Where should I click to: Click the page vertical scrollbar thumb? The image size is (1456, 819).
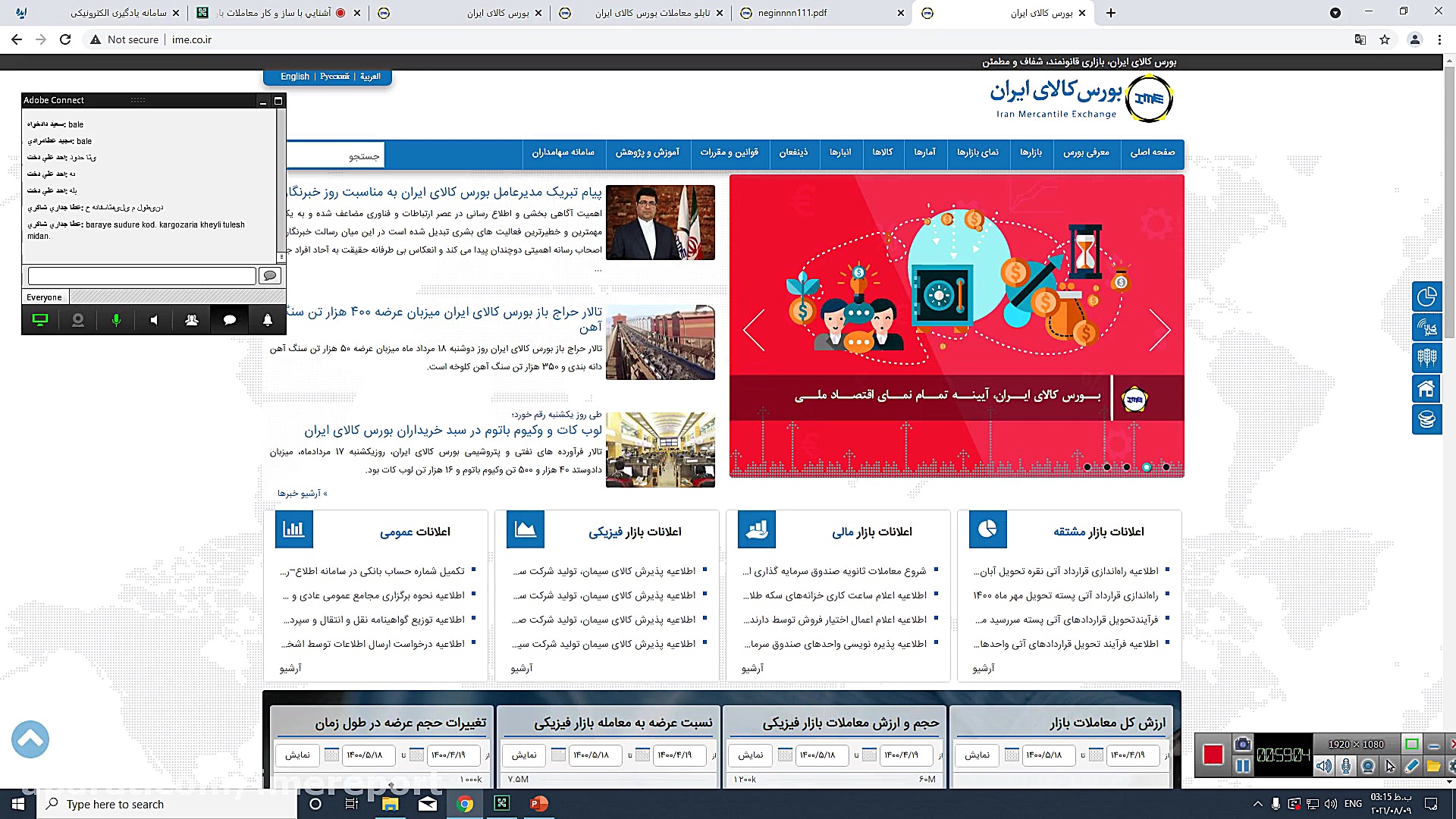tap(1449, 201)
